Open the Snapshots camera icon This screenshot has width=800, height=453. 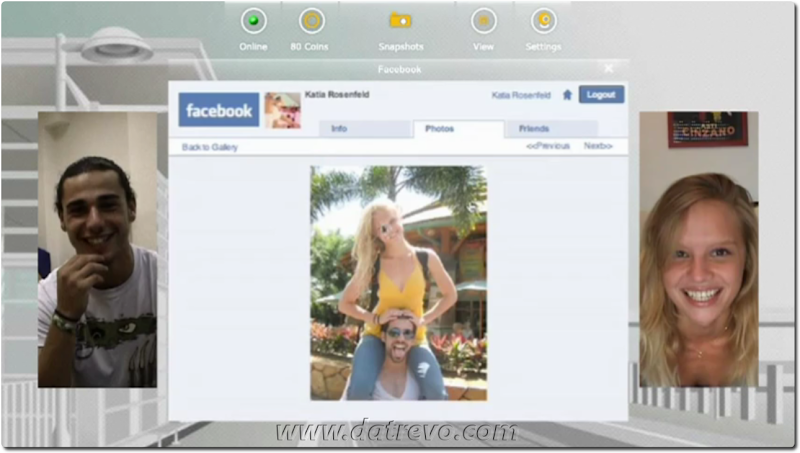pos(401,20)
